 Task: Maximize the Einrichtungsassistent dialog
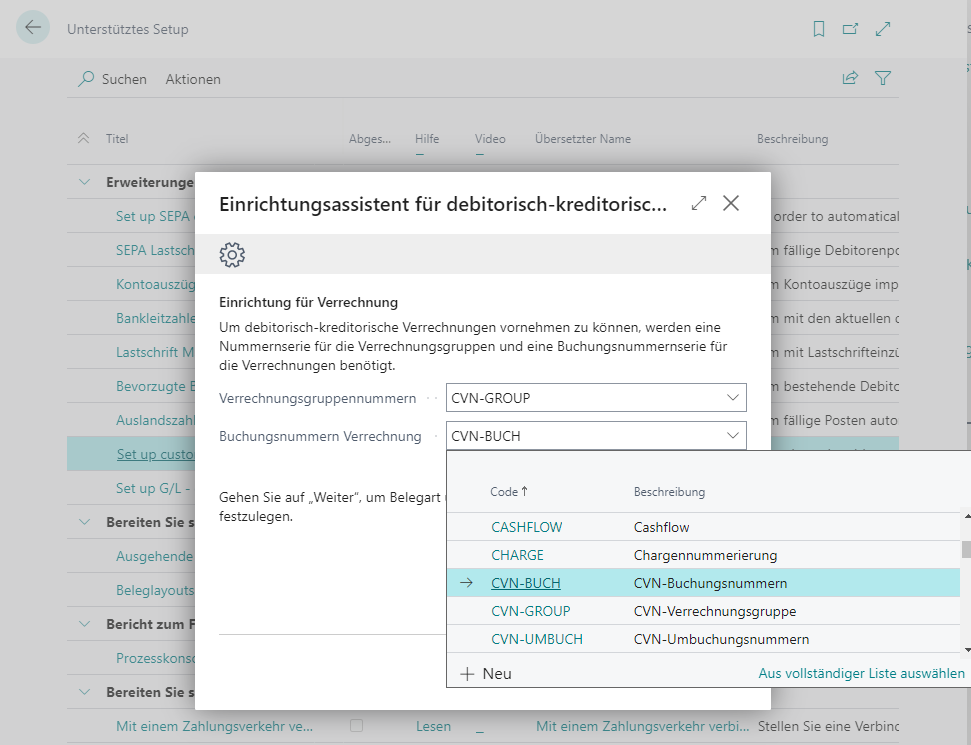699,203
